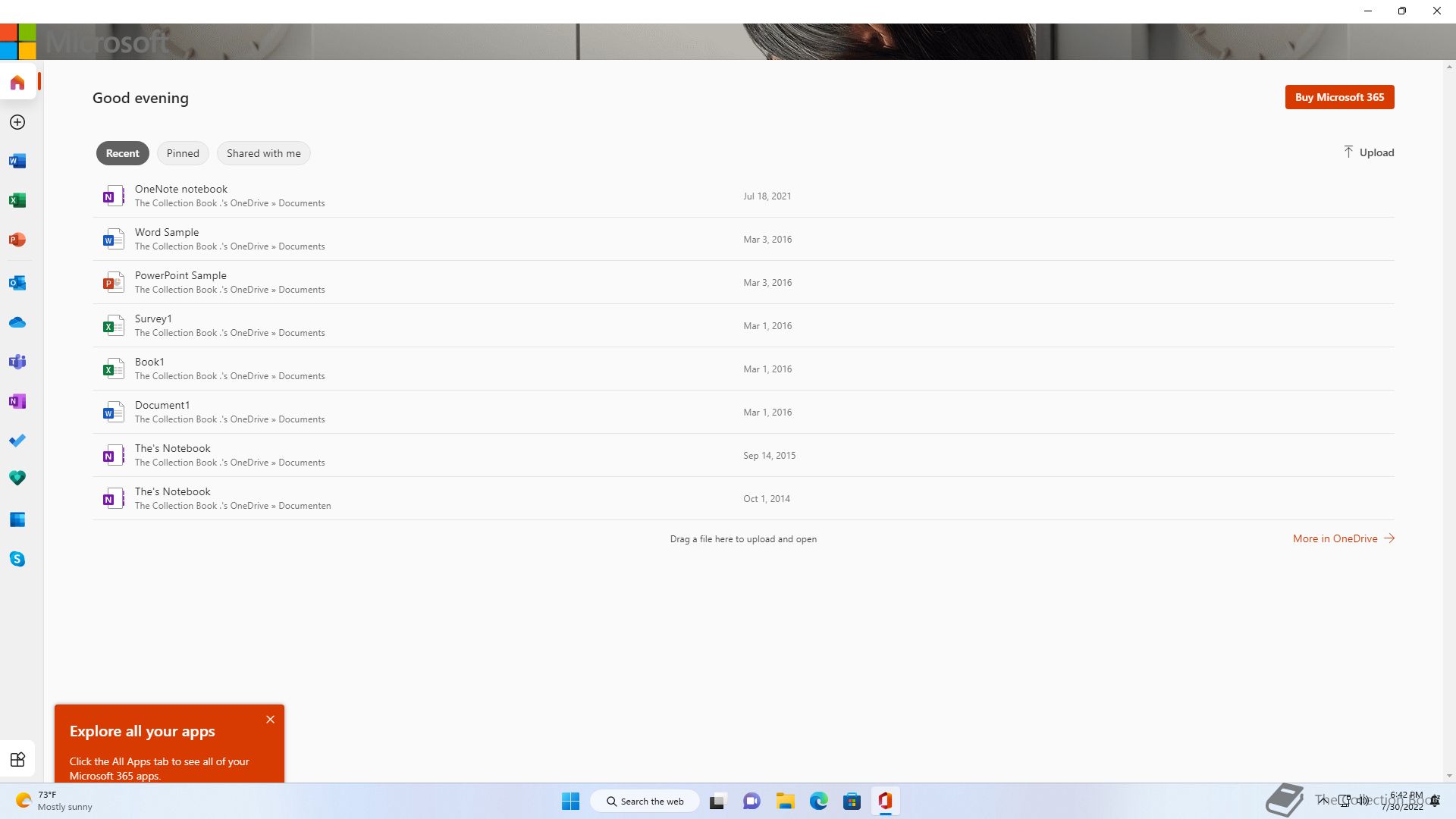Open PowerPoint Sample document

click(743, 282)
